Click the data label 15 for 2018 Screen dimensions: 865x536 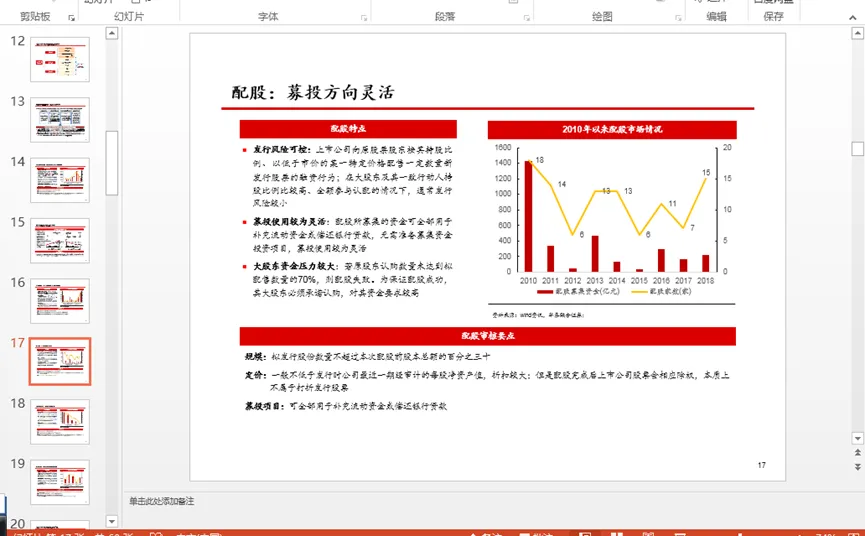[706, 173]
